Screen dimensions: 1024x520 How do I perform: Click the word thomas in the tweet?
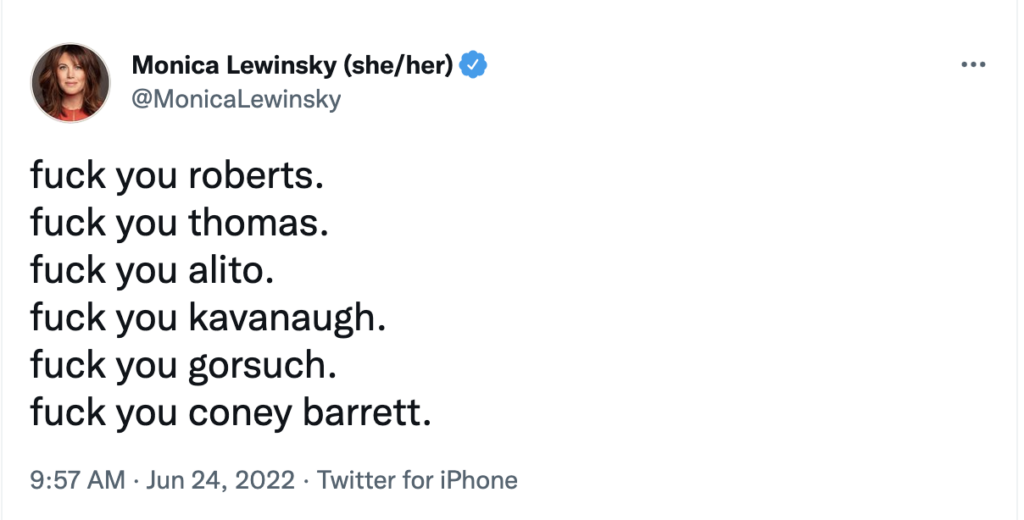258,223
